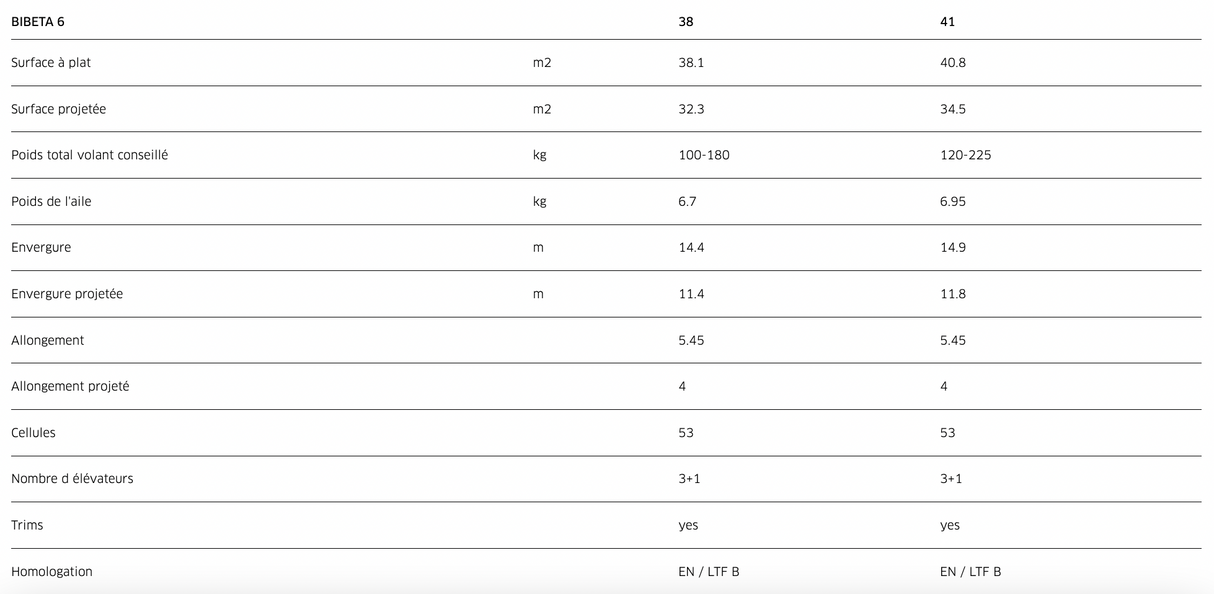Click the Nombre d élévateurs label
1214x594 pixels.
(x=72, y=478)
